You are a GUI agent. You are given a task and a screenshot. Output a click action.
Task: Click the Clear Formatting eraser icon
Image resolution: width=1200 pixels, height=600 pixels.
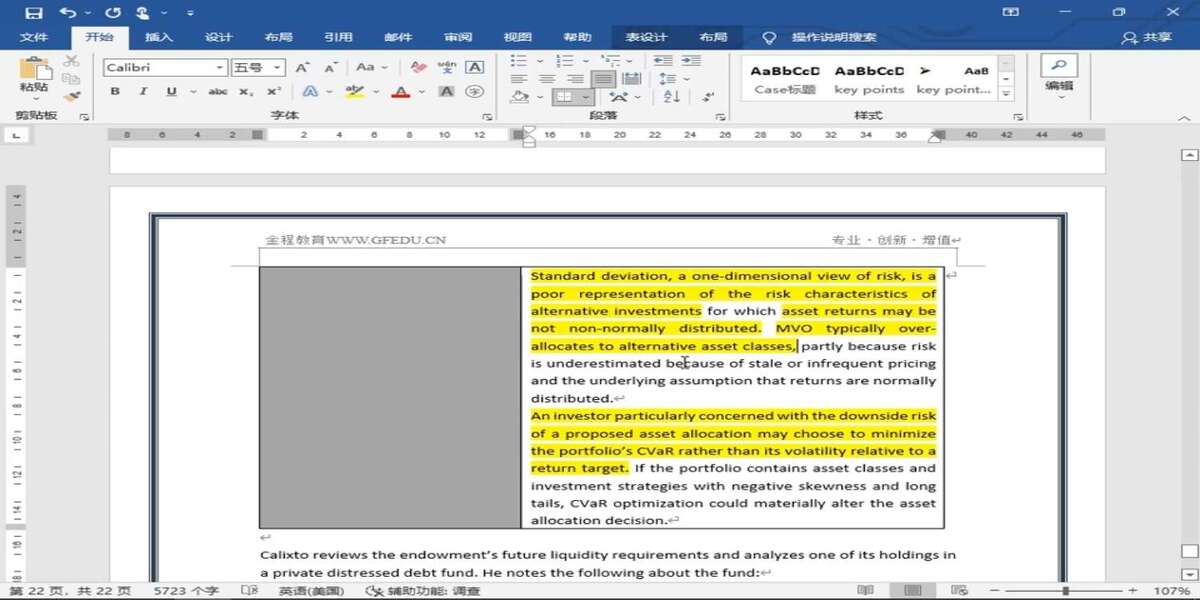418,67
